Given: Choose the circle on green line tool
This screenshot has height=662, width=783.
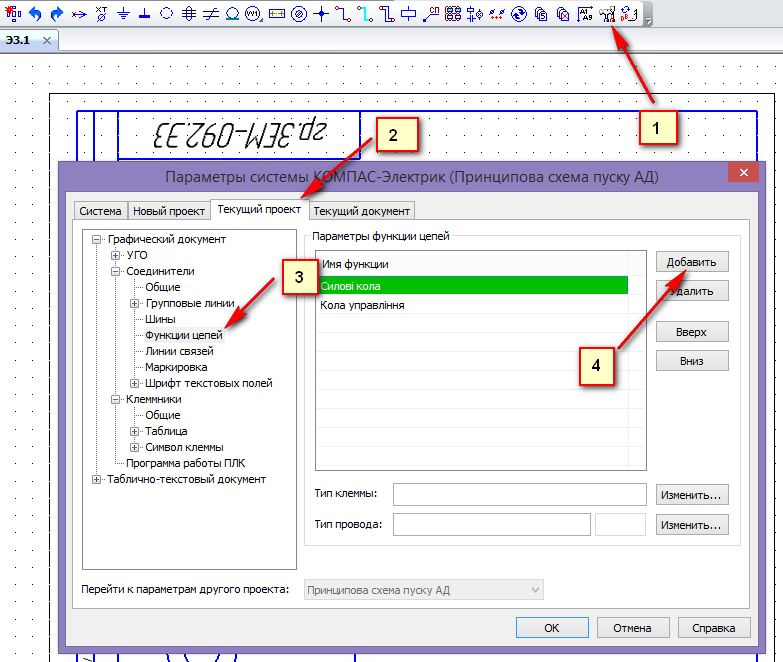Looking at the screenshot, I should tap(233, 13).
